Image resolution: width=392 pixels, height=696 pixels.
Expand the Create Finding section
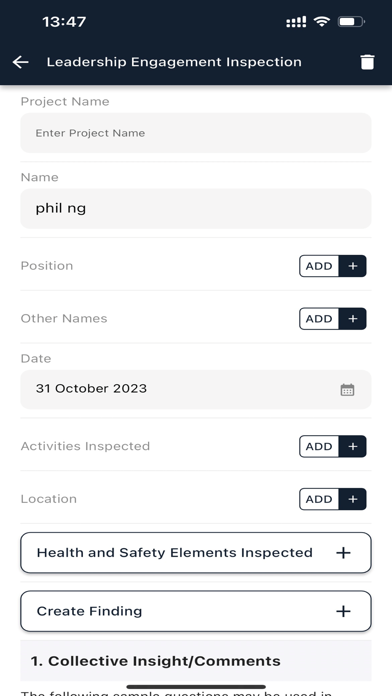coord(196,611)
